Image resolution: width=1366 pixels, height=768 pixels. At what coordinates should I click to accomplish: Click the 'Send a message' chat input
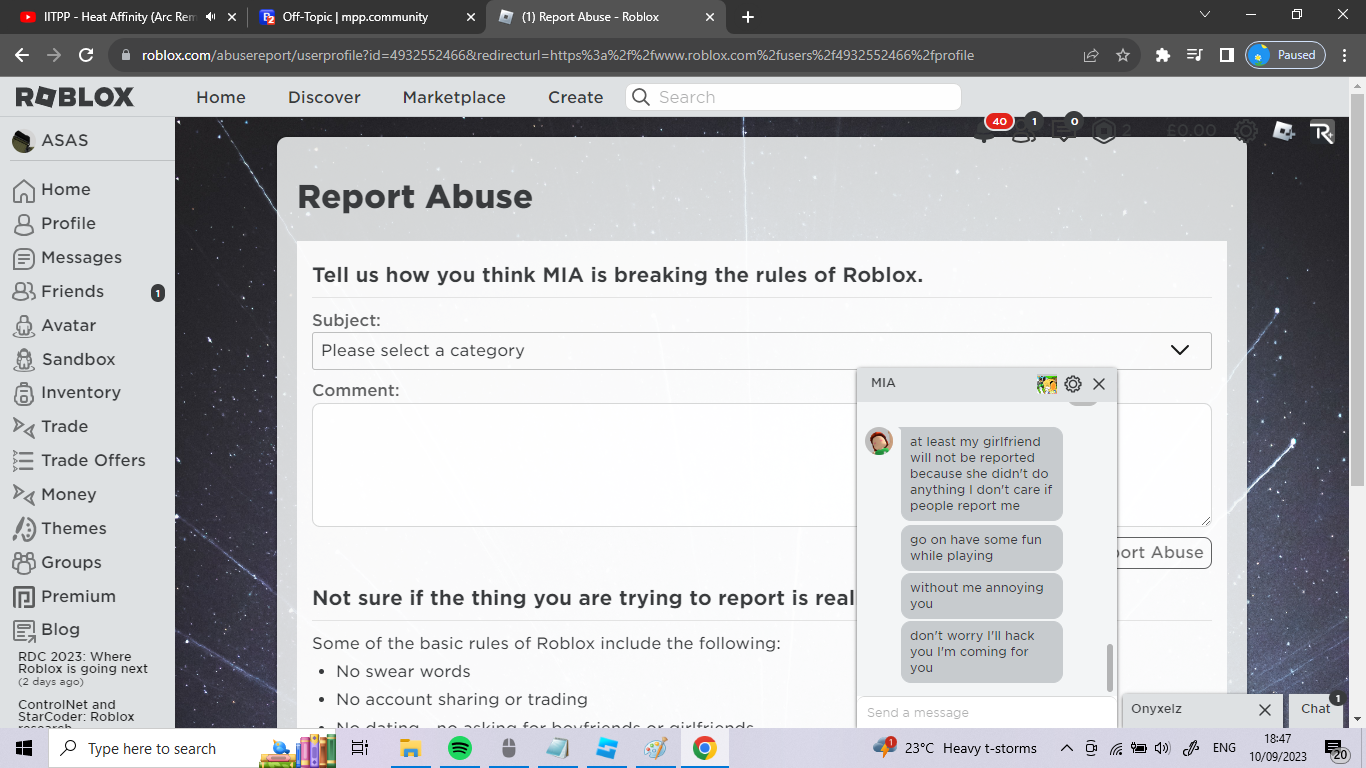pyautogui.click(x=986, y=712)
